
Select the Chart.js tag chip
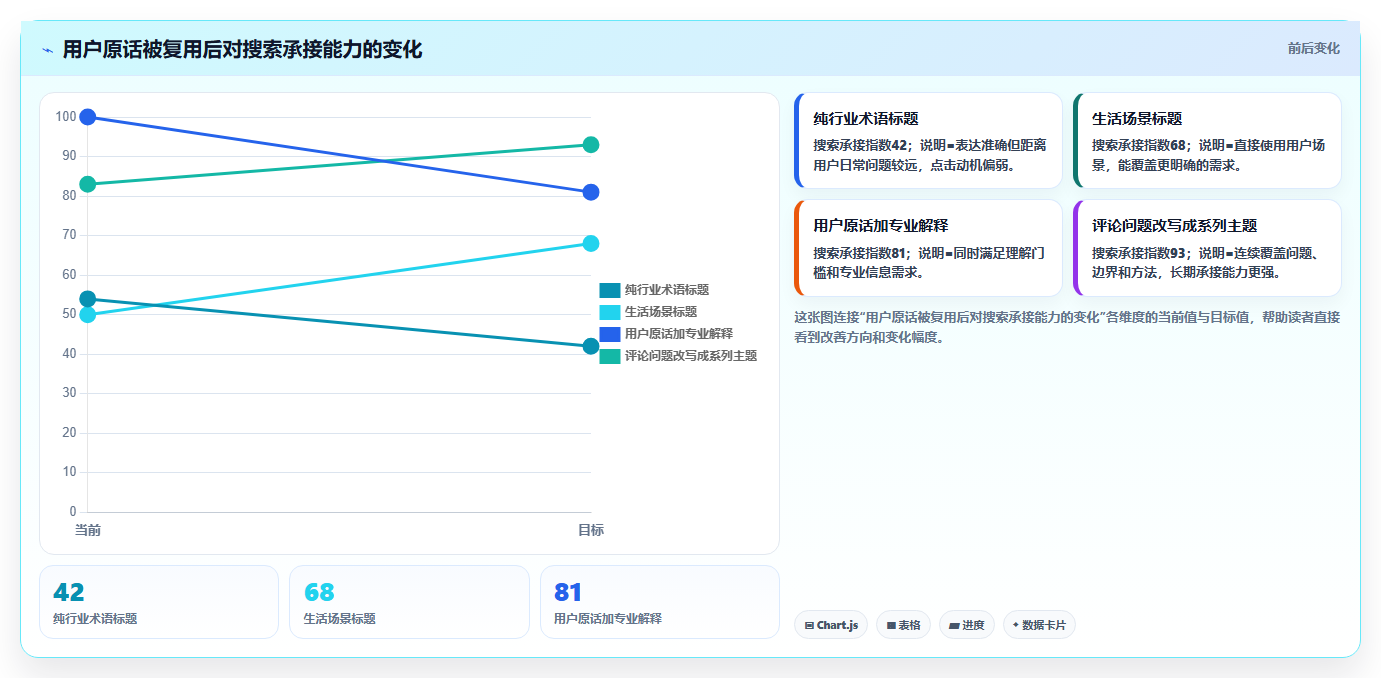[x=831, y=625]
